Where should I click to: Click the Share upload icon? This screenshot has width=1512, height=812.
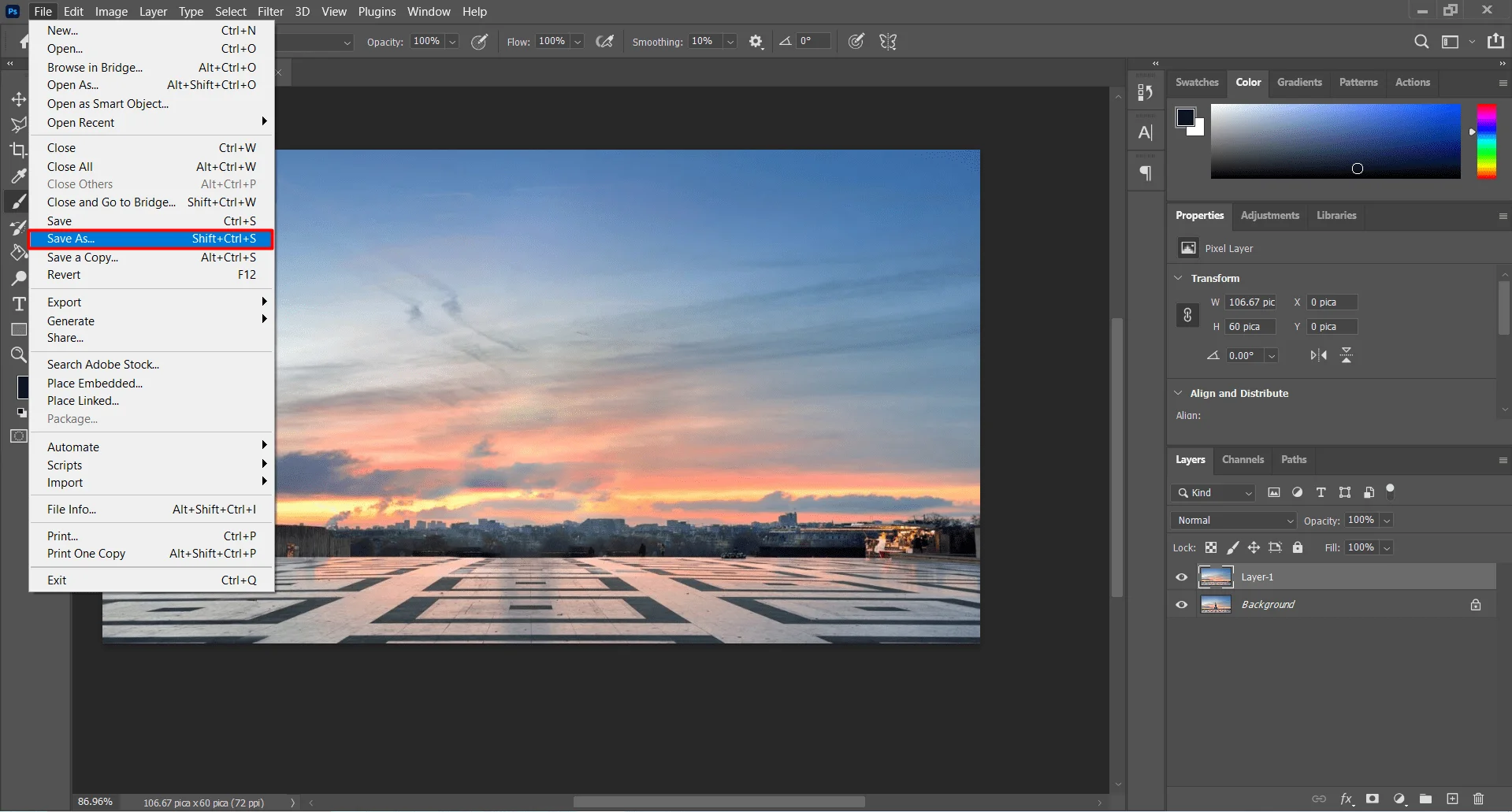(1495, 41)
